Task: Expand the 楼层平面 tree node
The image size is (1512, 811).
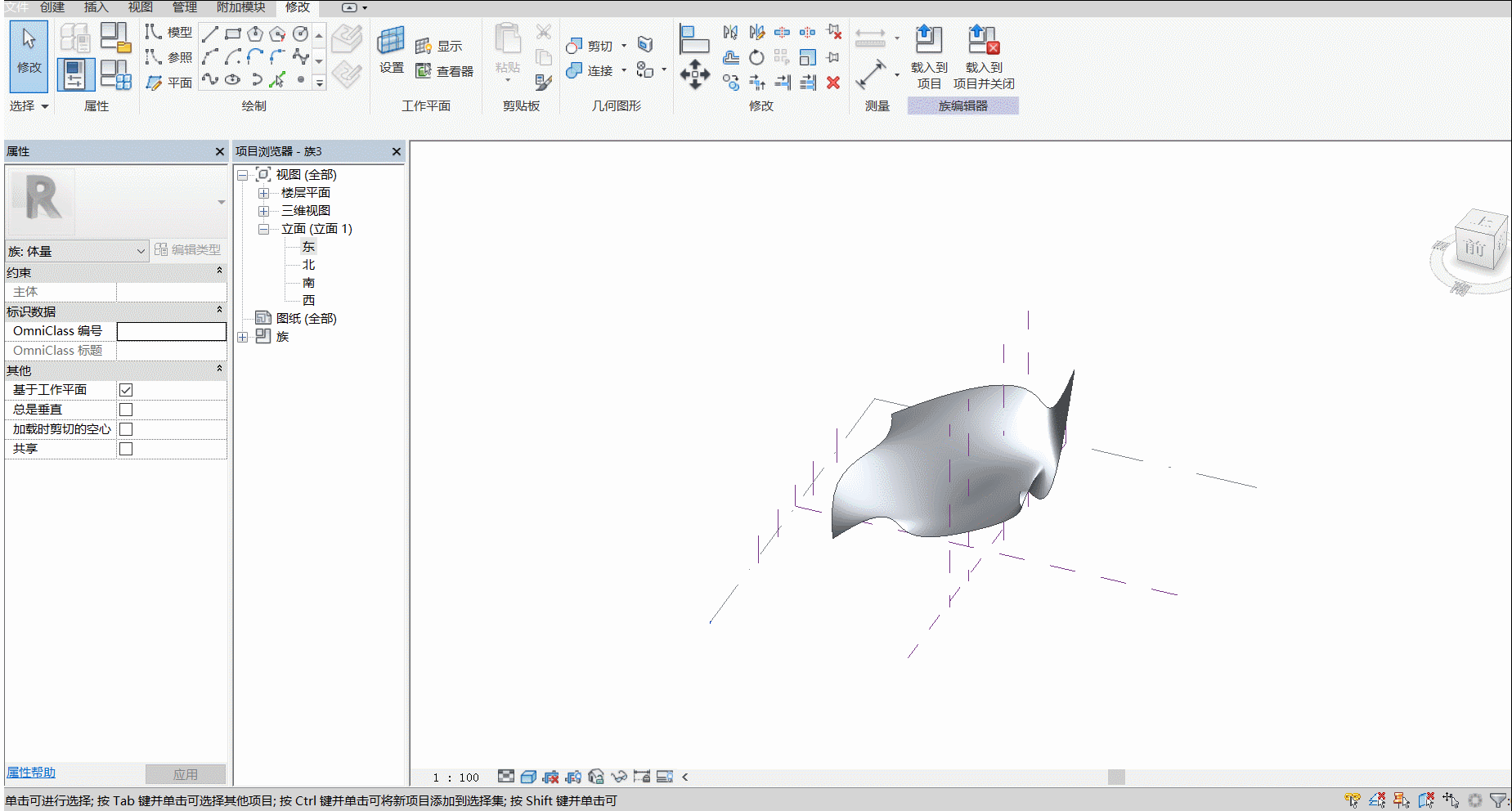Action: point(263,193)
